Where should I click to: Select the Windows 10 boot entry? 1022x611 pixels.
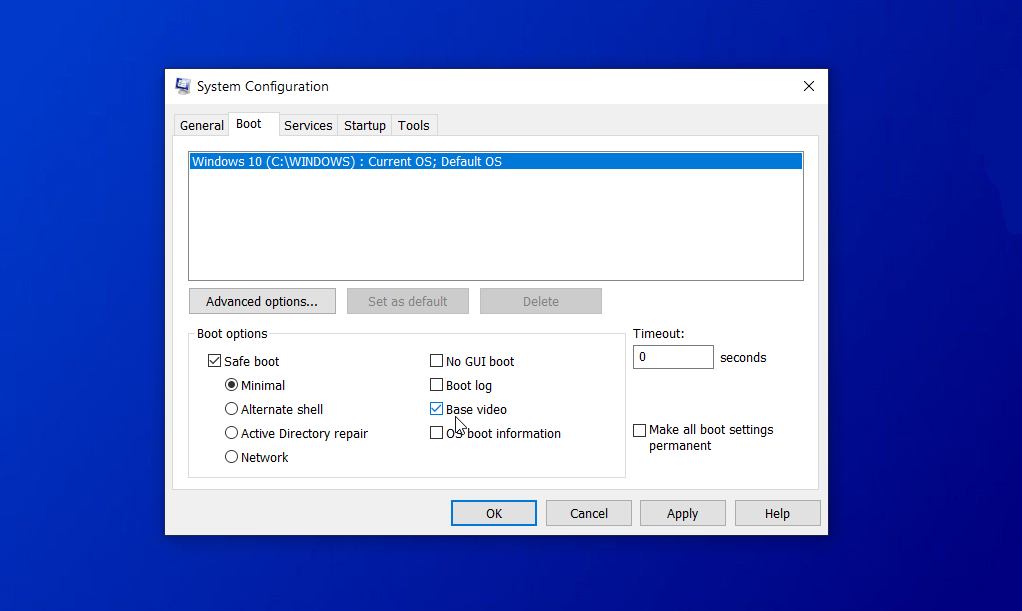[495, 161]
